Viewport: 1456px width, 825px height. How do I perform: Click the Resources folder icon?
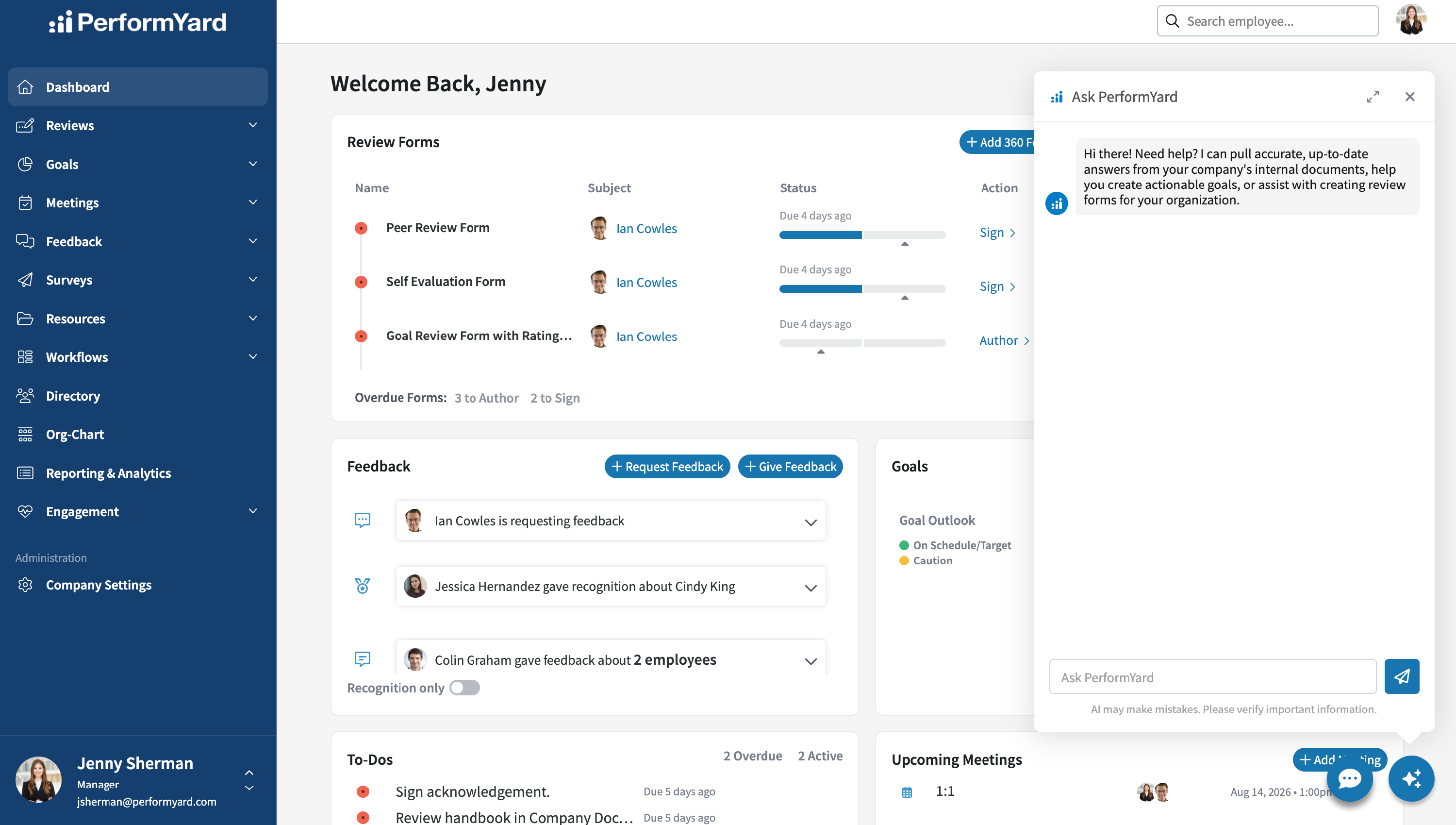pos(25,319)
